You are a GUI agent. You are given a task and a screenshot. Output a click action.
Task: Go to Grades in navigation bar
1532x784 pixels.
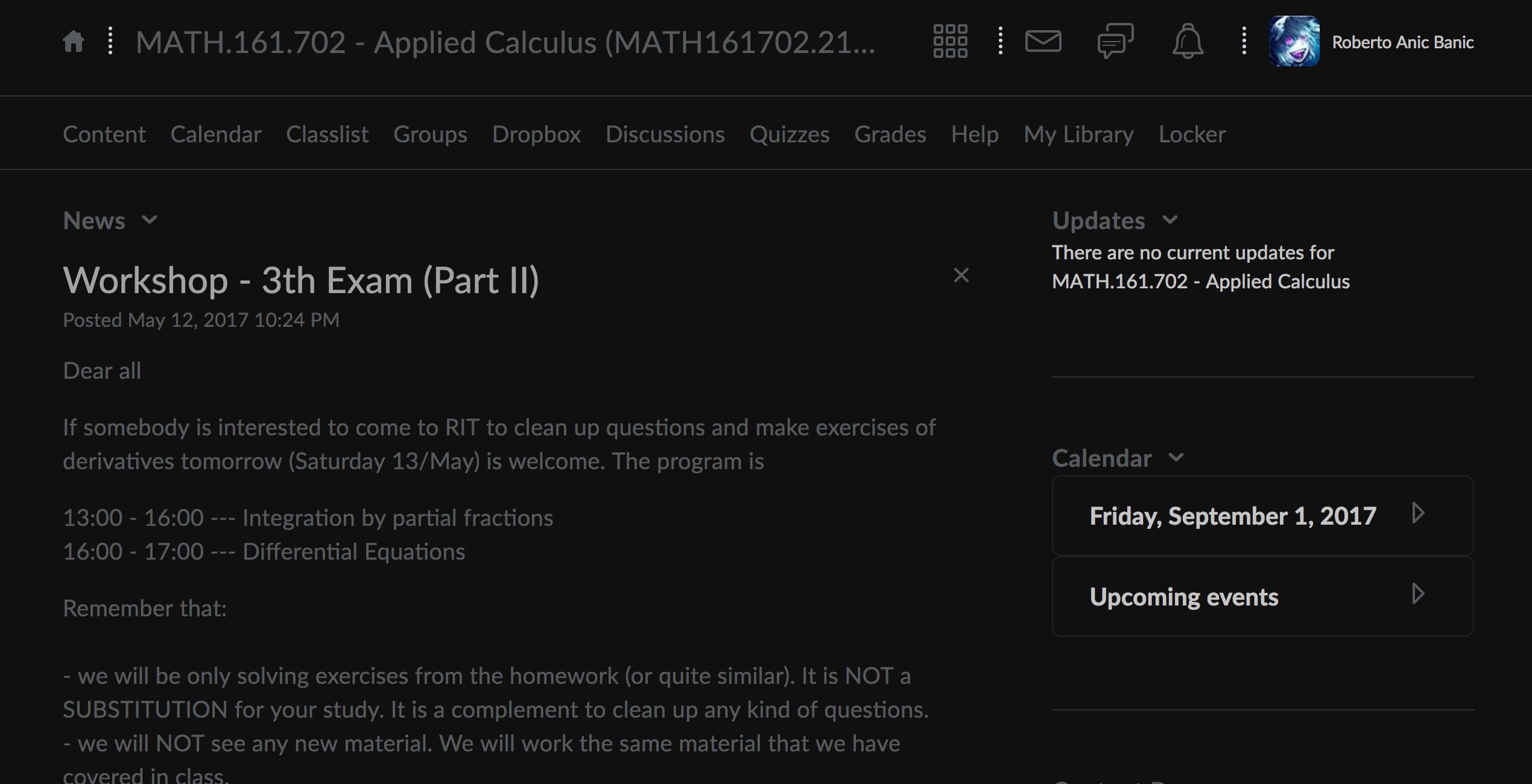pos(890,134)
